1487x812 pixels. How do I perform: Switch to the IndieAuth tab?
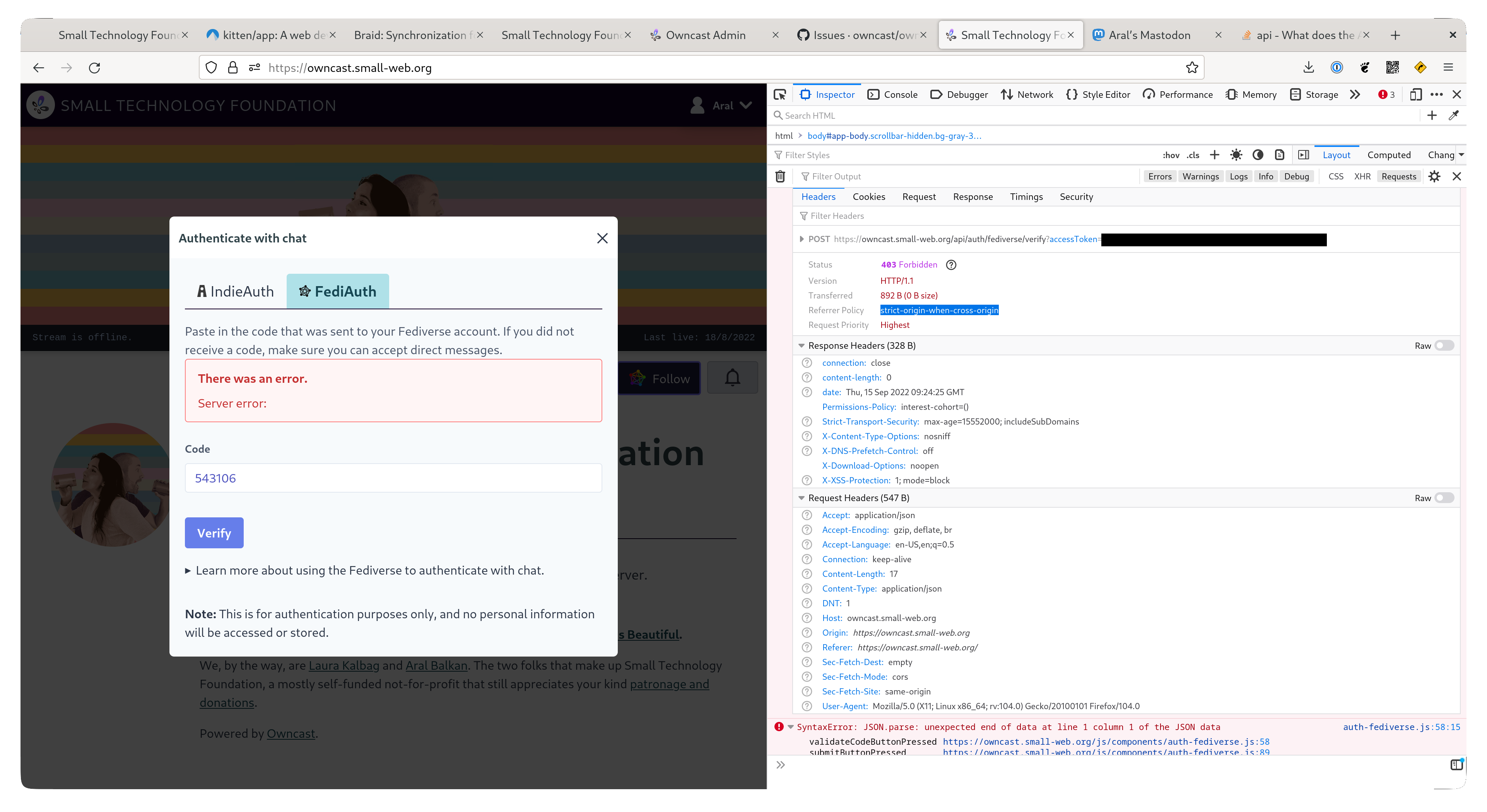point(235,291)
